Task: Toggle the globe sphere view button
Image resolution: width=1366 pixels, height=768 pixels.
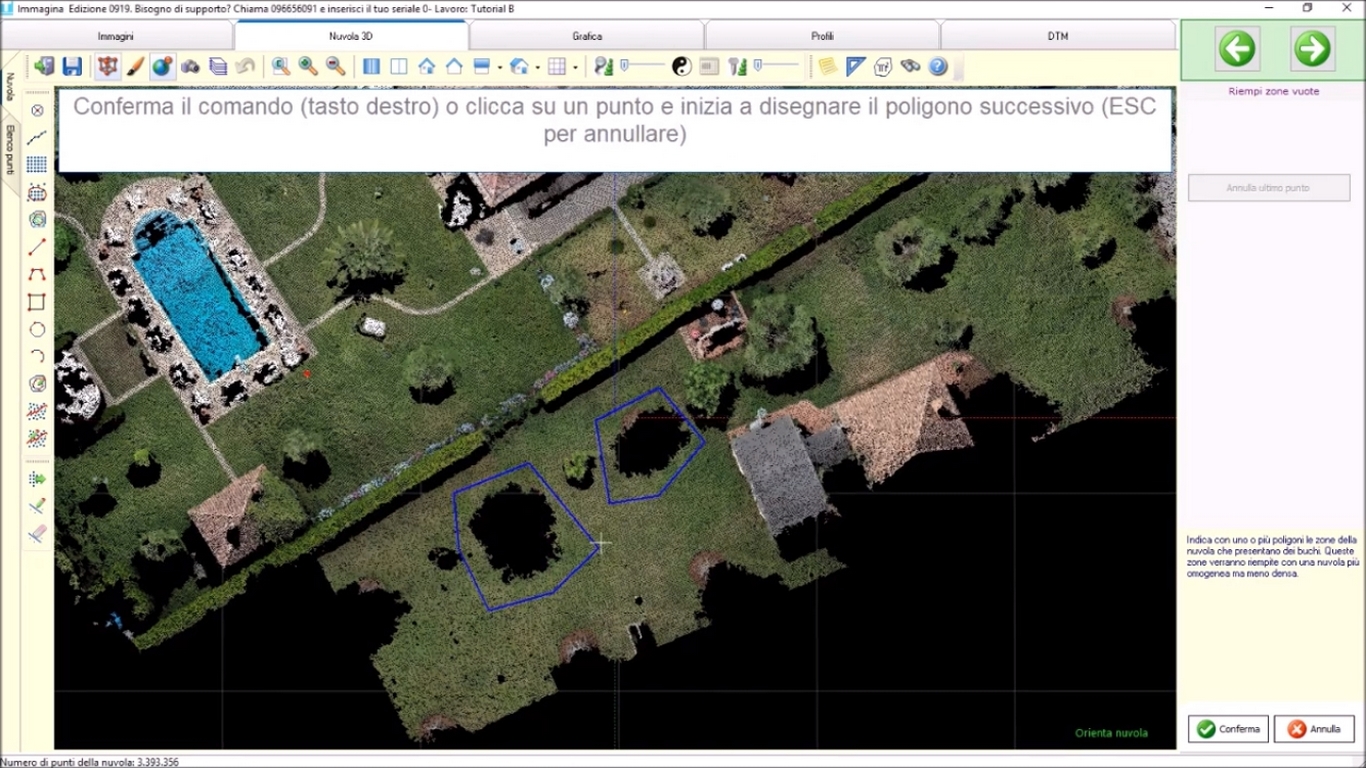Action: pyautogui.click(x=162, y=67)
